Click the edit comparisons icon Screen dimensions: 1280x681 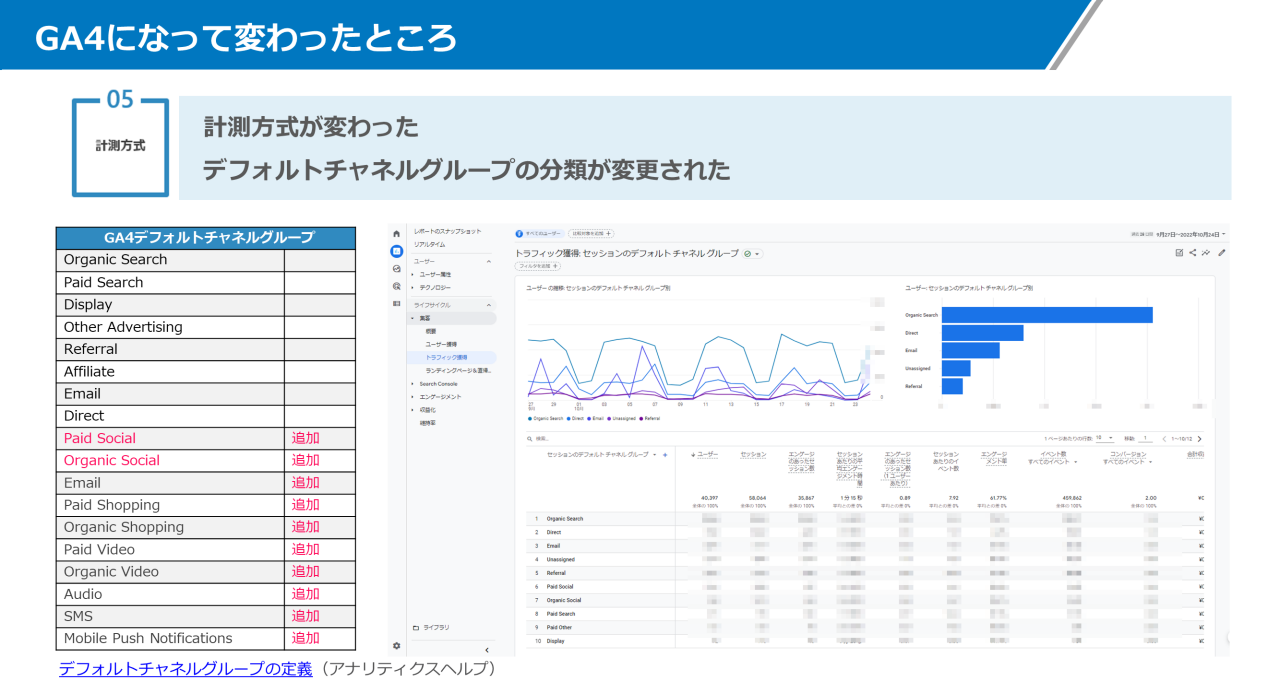pos(1181,253)
